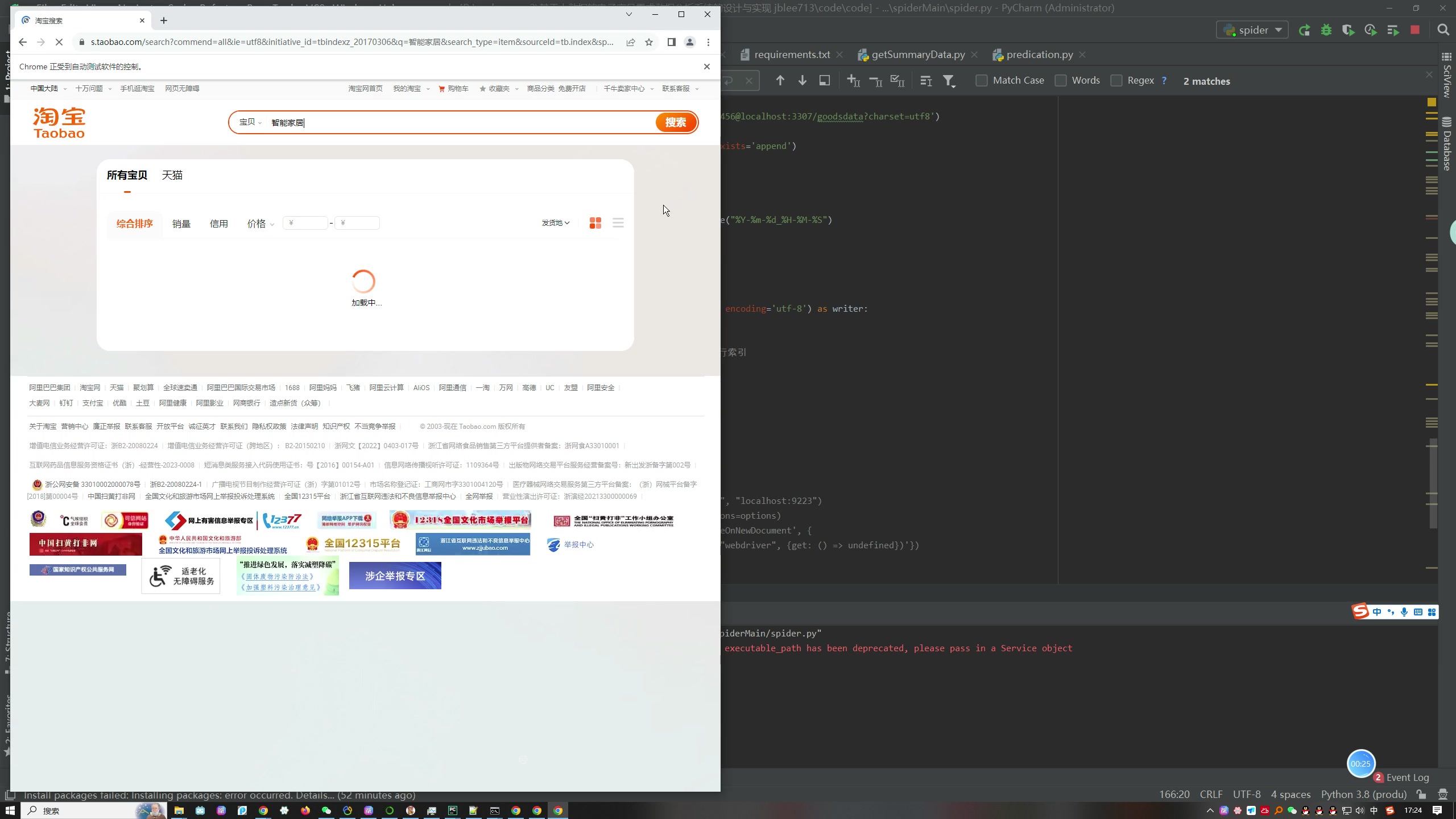Image resolution: width=1456 pixels, height=819 pixels.
Task: Click Chrome's reload/stop loading button
Action: 59,42
